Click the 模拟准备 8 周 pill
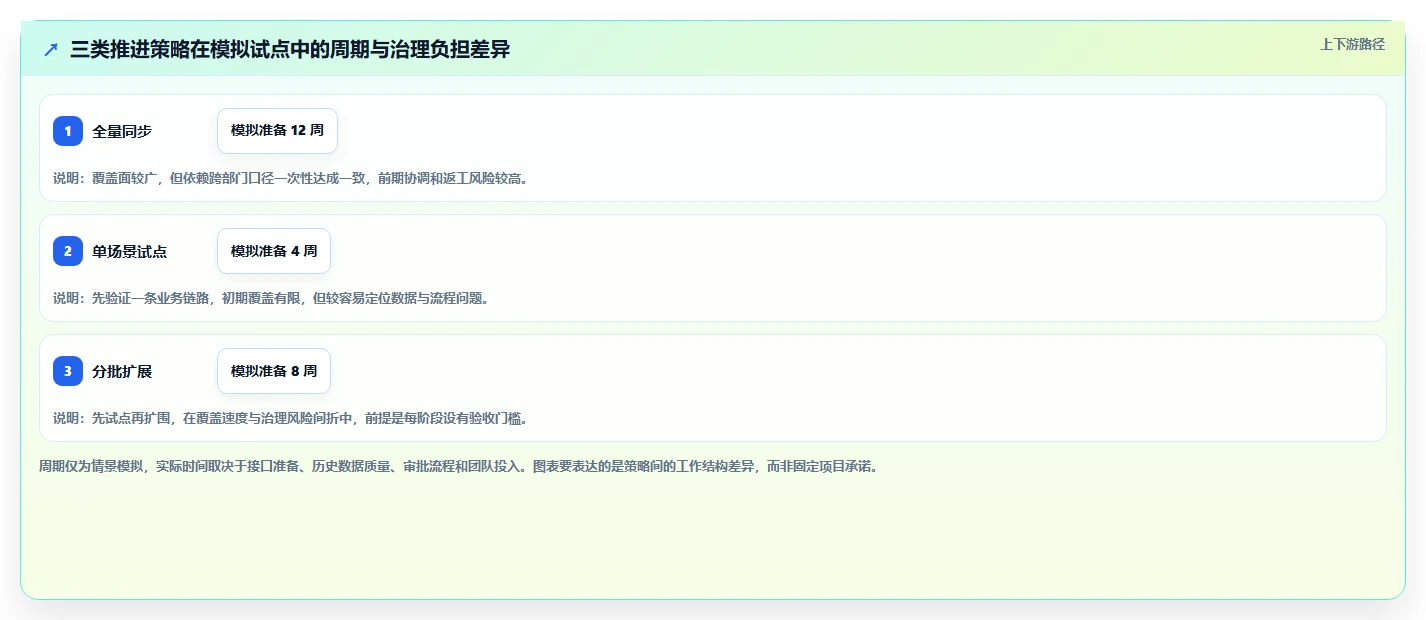The width and height of the screenshot is (1426, 620). coord(274,371)
